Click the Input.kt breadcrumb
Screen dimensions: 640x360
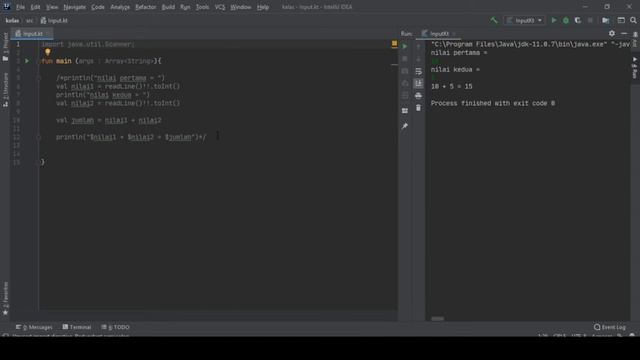[54, 20]
